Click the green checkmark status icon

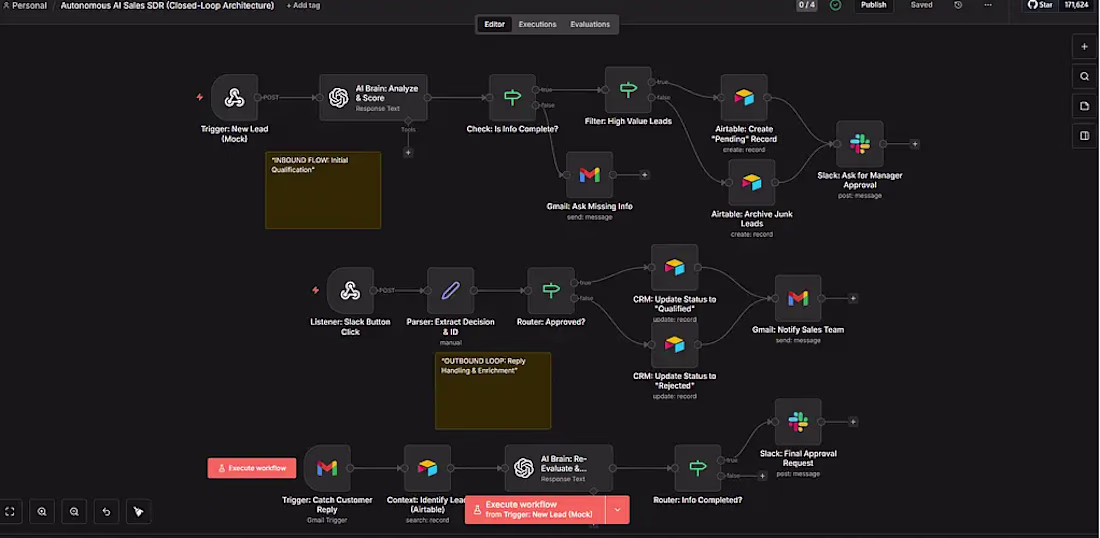835,5
